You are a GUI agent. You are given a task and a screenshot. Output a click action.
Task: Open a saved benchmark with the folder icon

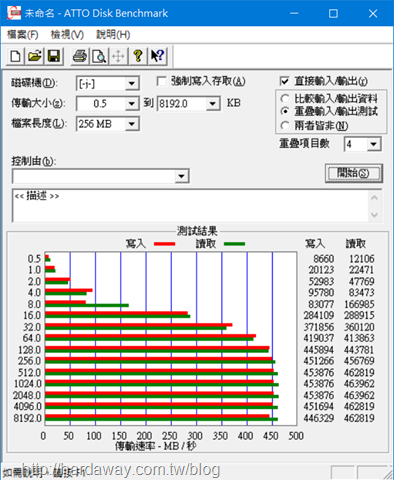(35, 56)
